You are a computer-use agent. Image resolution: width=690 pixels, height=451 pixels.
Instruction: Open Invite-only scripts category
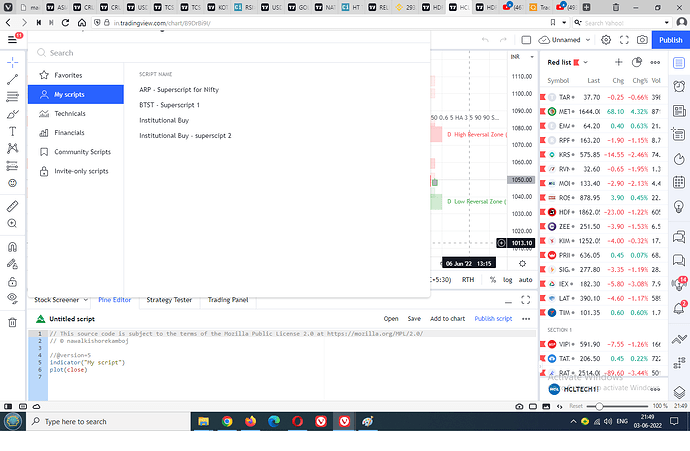tap(76, 171)
